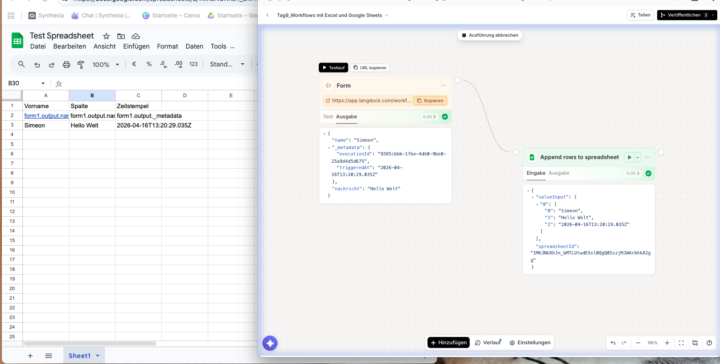Open the Daten menu

(x=194, y=46)
